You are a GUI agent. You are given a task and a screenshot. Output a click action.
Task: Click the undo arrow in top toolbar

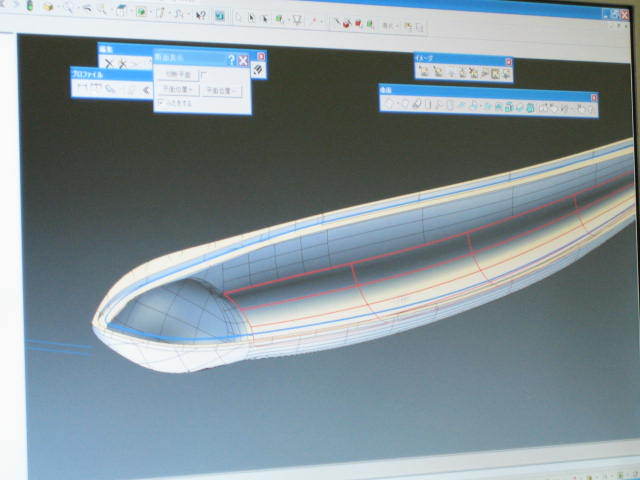[x=87, y=9]
